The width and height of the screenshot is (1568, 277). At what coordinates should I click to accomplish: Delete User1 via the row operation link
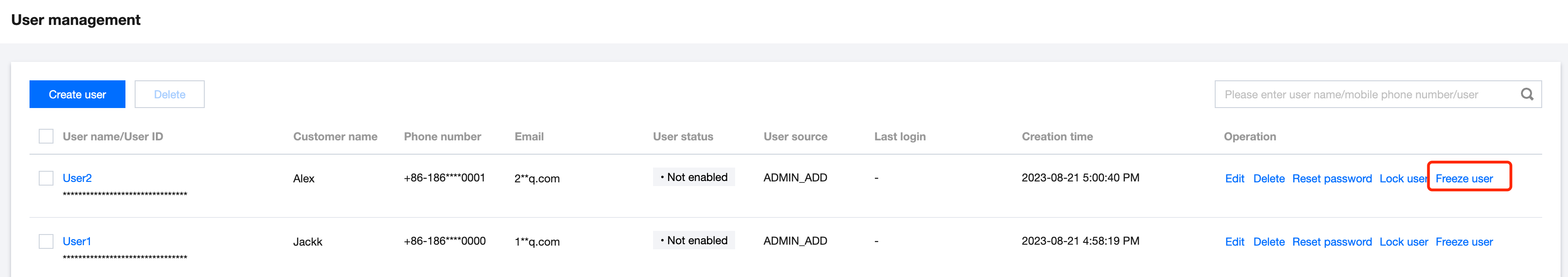click(1269, 242)
